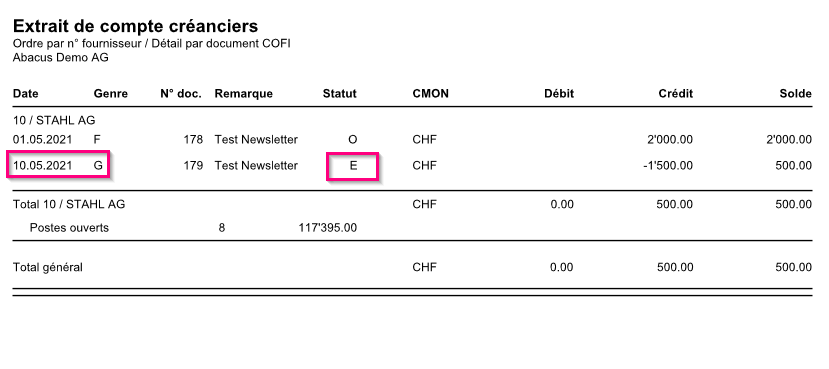
Task: Click the report title Extrait de compte créanciers
Action: click(x=135, y=26)
